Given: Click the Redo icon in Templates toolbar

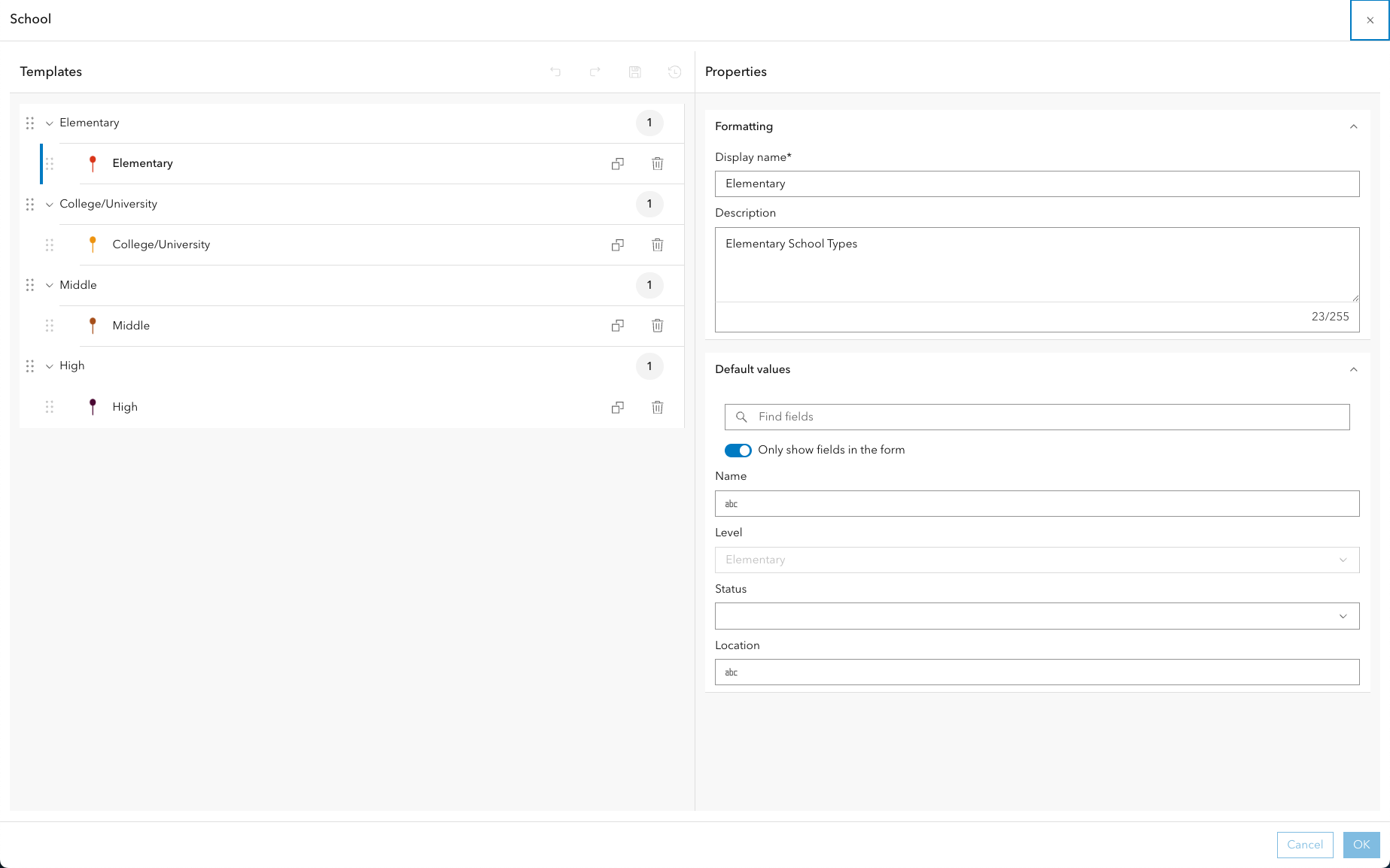Looking at the screenshot, I should [x=595, y=71].
